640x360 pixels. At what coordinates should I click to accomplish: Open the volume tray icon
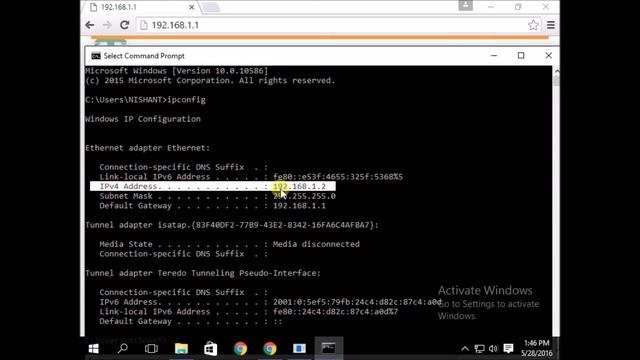pos(493,349)
